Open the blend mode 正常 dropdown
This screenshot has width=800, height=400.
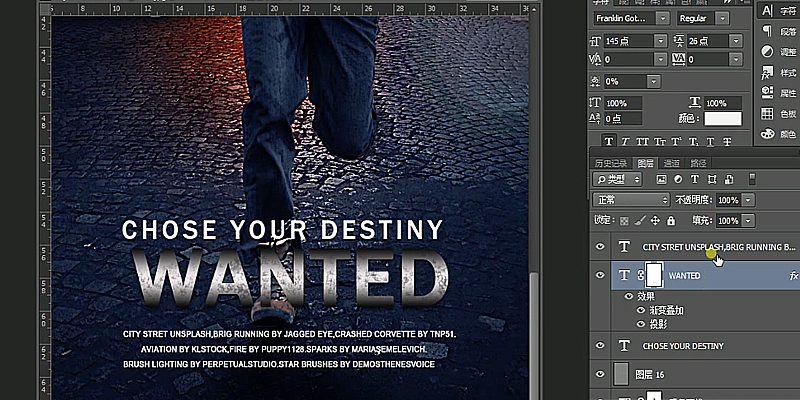point(631,200)
